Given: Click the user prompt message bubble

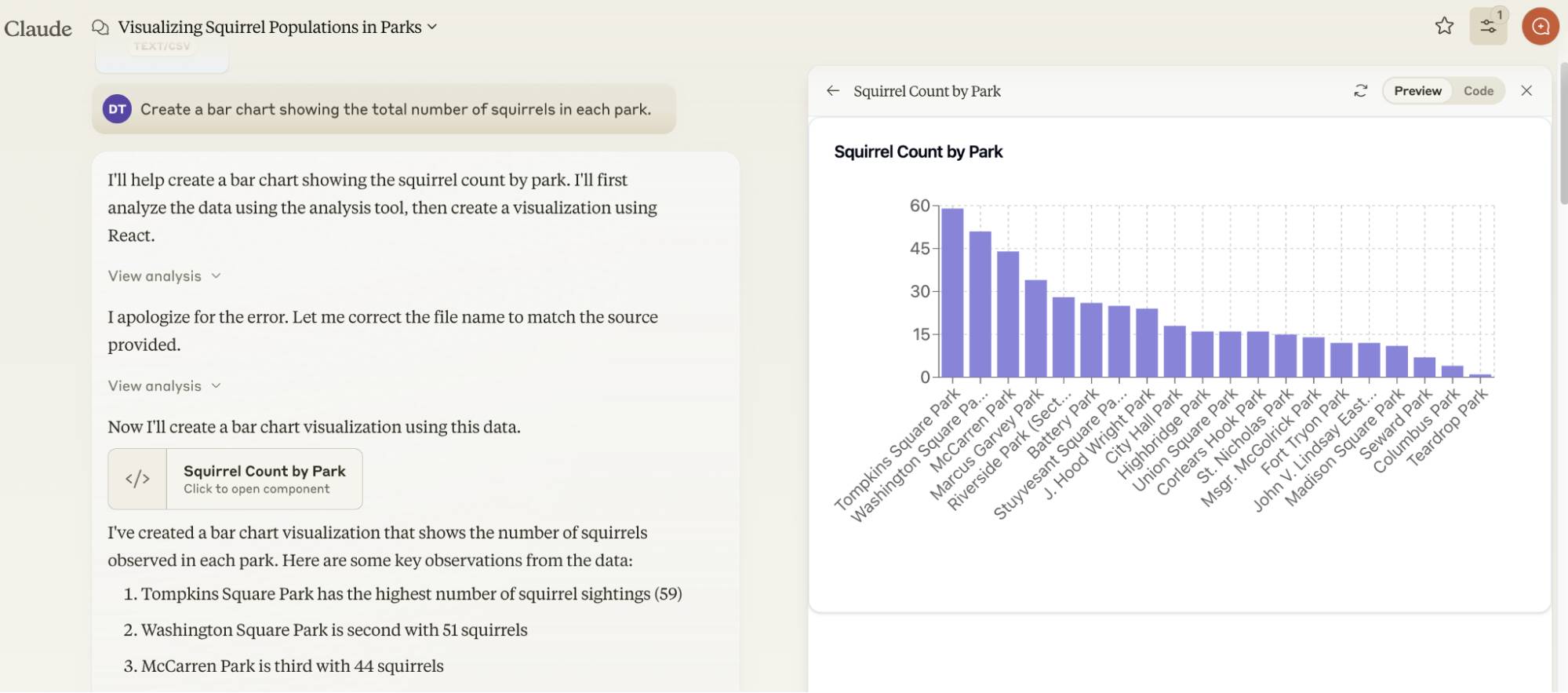Looking at the screenshot, I should [x=395, y=109].
